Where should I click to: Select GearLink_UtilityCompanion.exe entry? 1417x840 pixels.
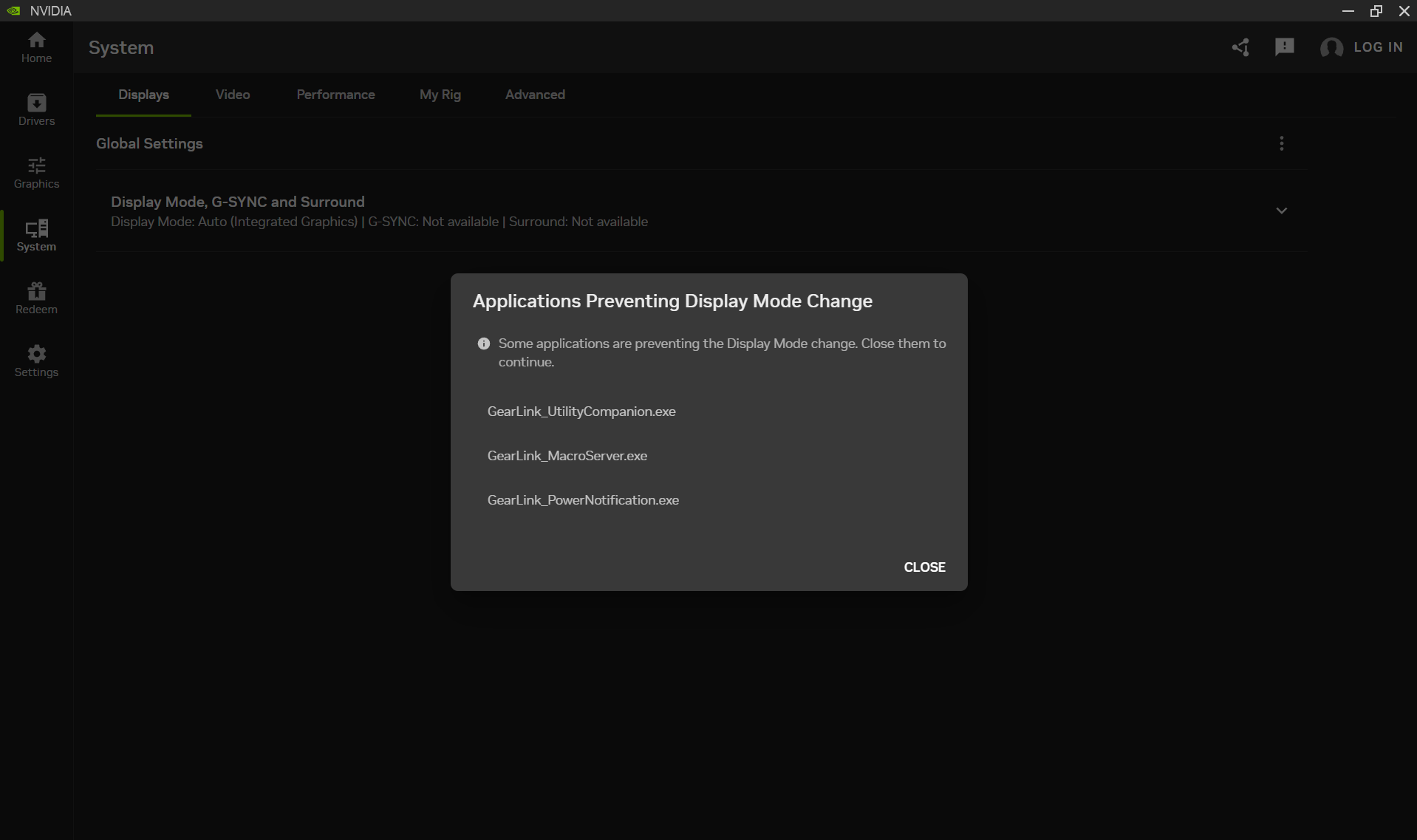tap(581, 412)
